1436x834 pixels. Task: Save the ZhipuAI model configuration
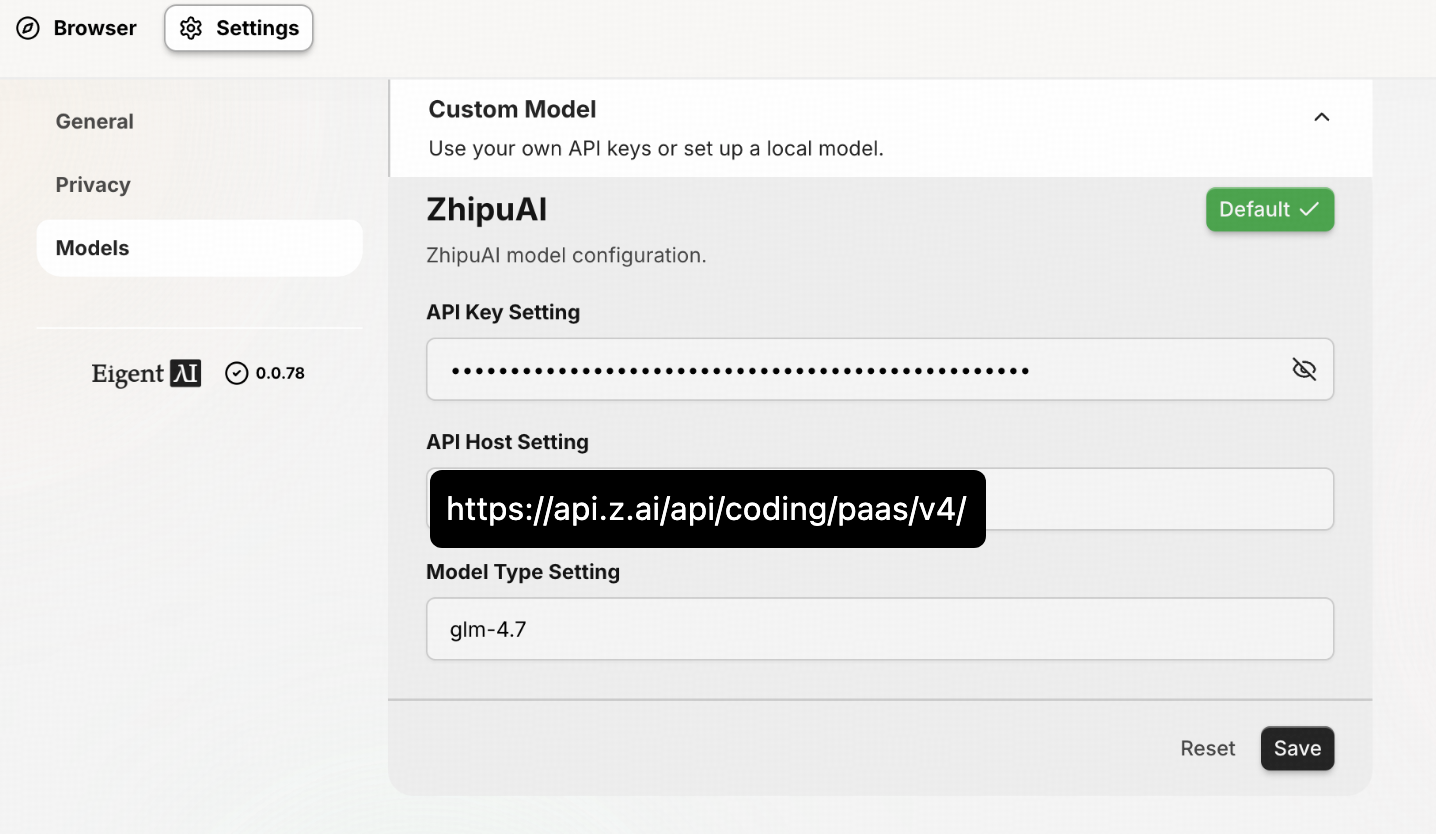coord(1297,748)
